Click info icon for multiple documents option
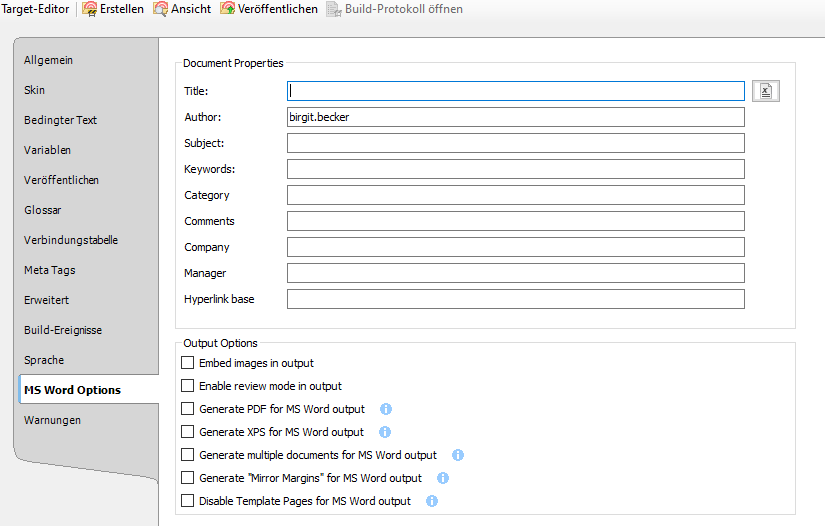Image resolution: width=825 pixels, height=526 pixels. [x=458, y=455]
